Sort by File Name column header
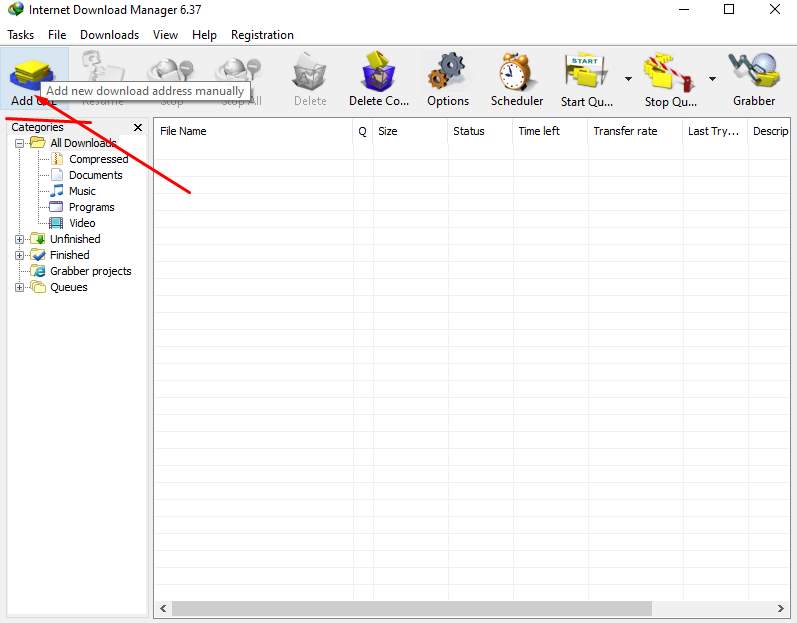This screenshot has height=623, width=797. tap(253, 131)
